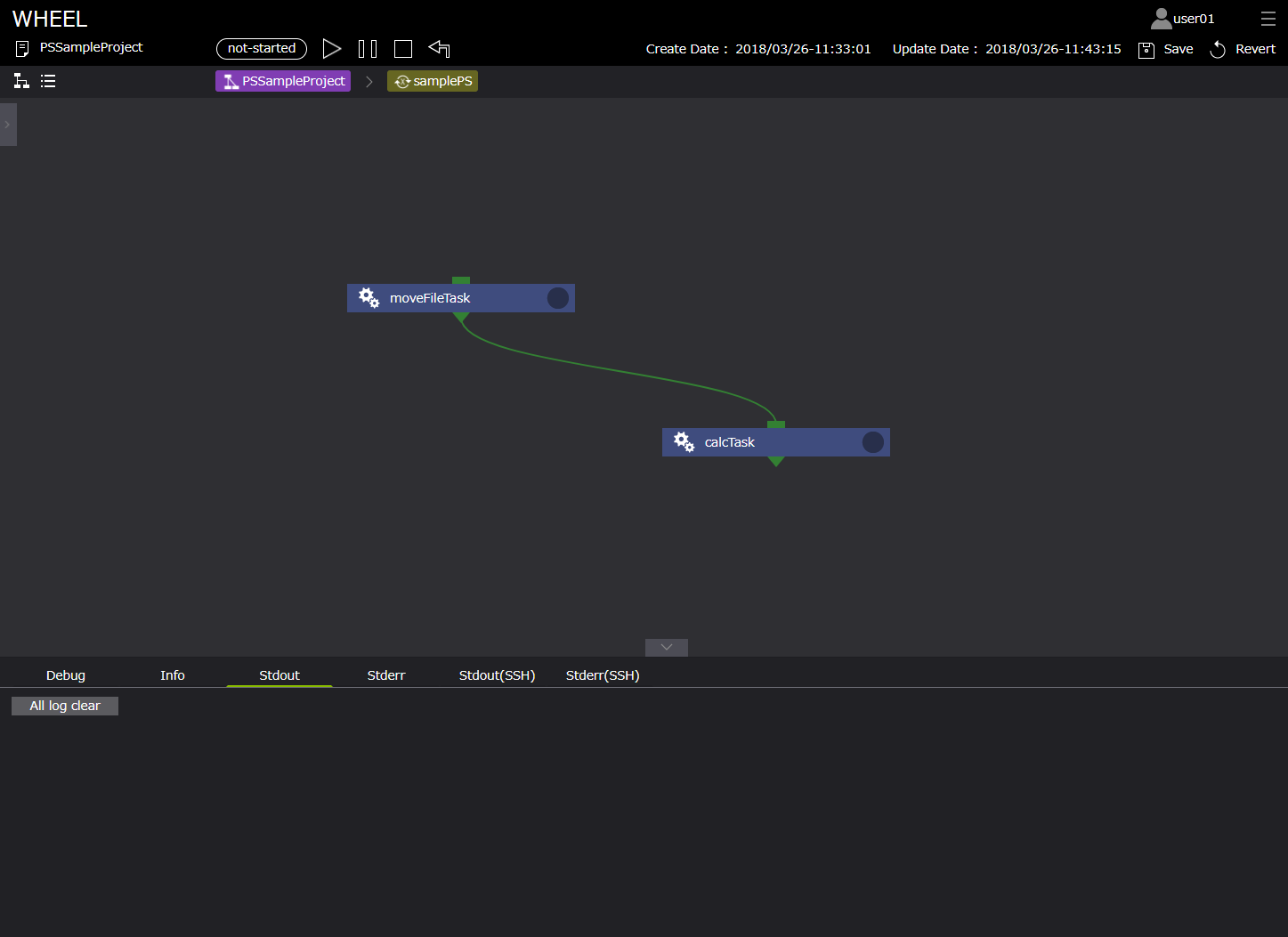Open the hamburger menu icon
The height and width of the screenshot is (937, 1288).
coord(1268,19)
